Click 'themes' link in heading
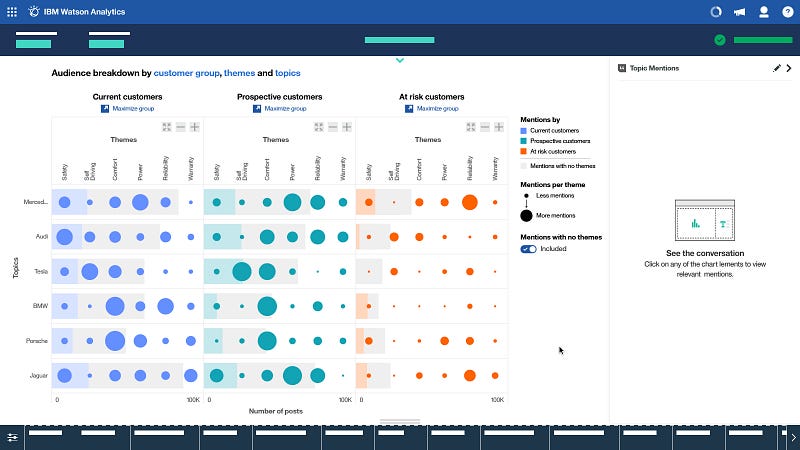 (239, 73)
